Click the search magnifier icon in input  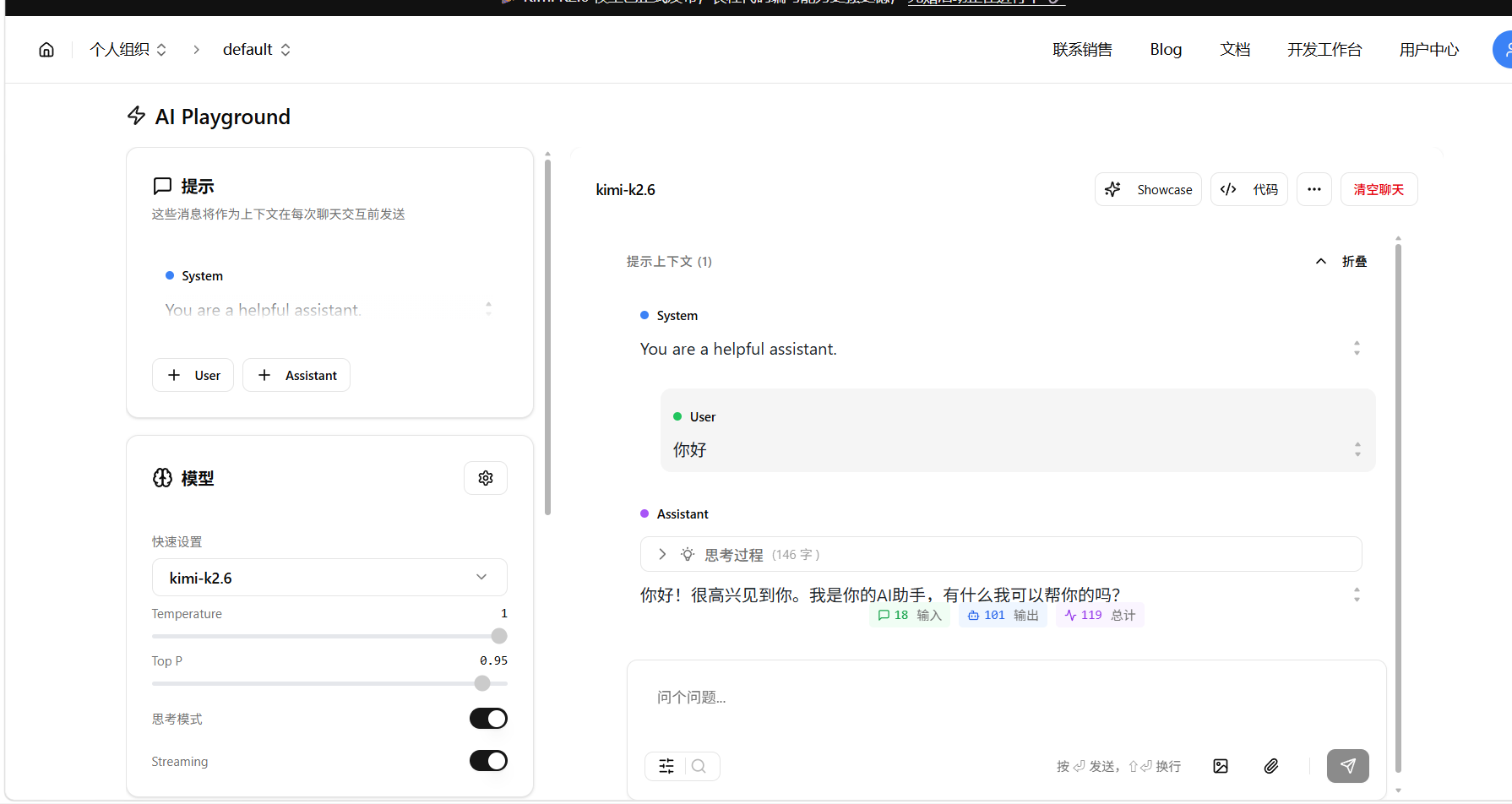click(699, 766)
